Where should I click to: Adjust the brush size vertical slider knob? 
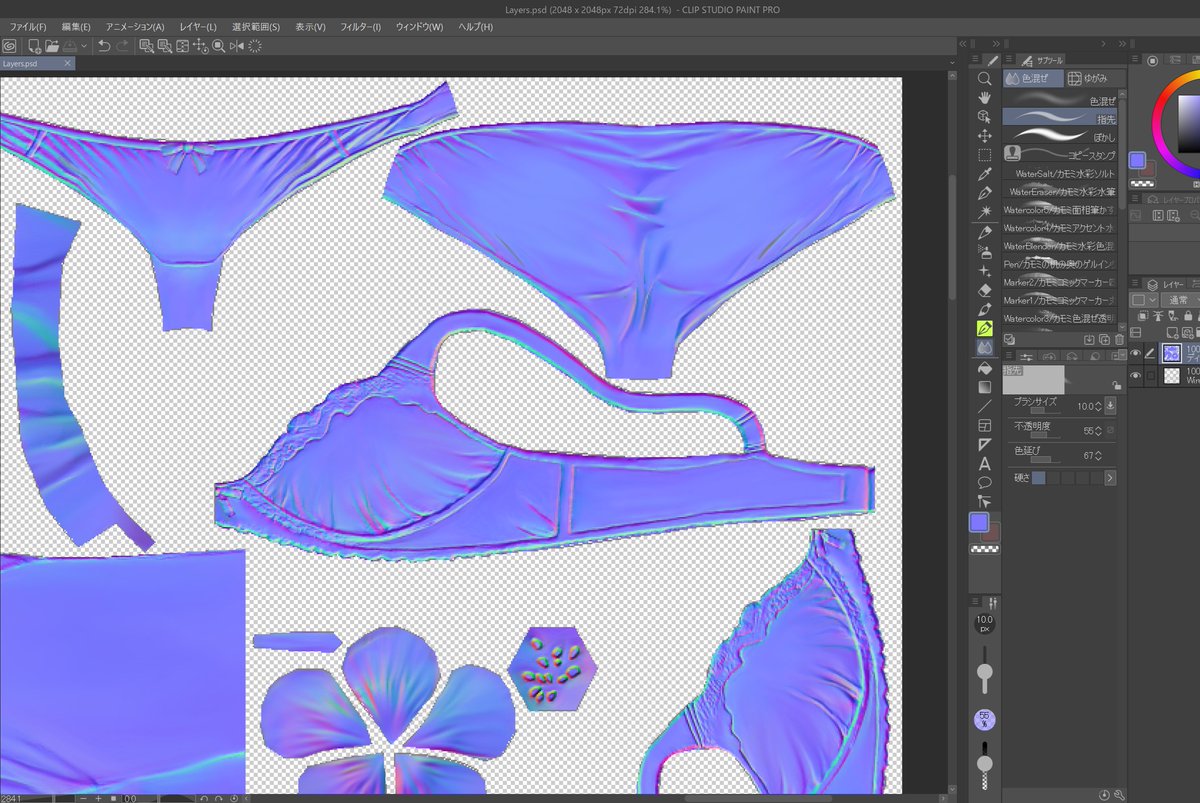pos(984,673)
